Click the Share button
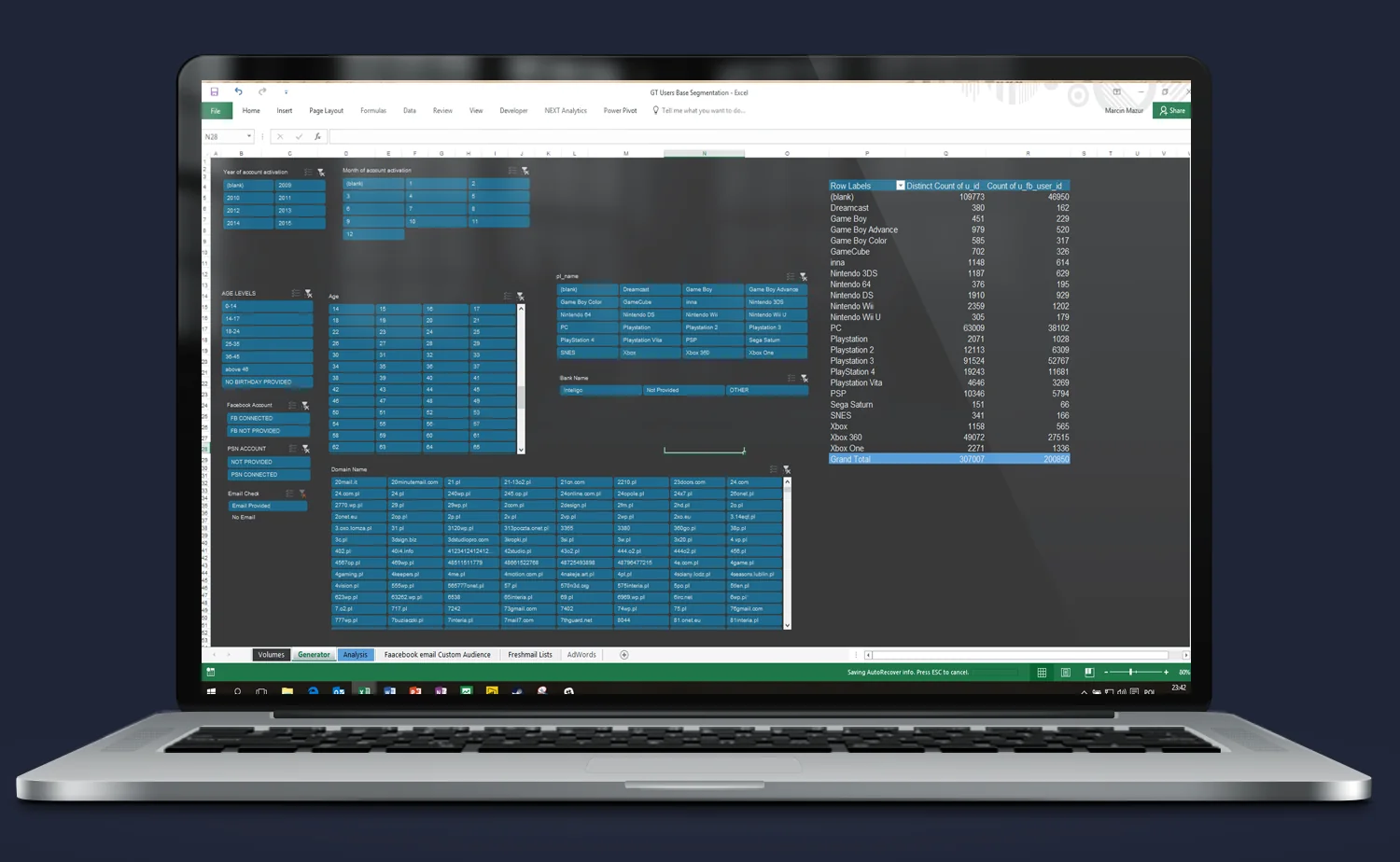Image resolution: width=1400 pixels, height=862 pixels. tap(1172, 111)
